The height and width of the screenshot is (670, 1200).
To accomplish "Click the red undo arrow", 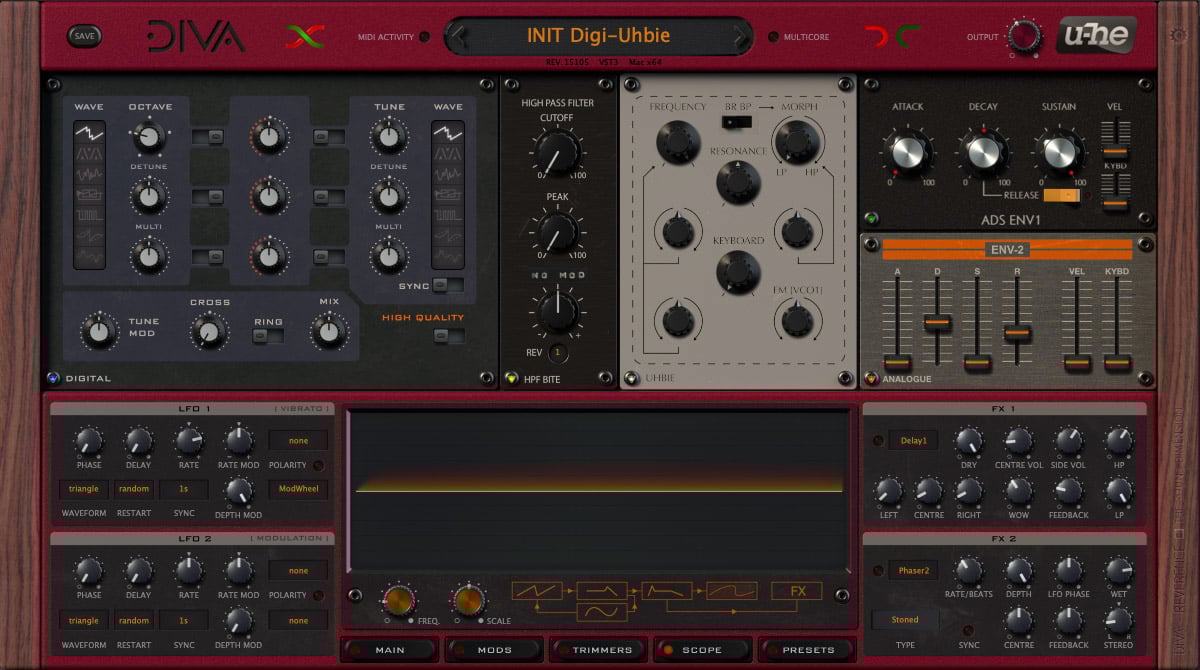I will (x=876, y=37).
